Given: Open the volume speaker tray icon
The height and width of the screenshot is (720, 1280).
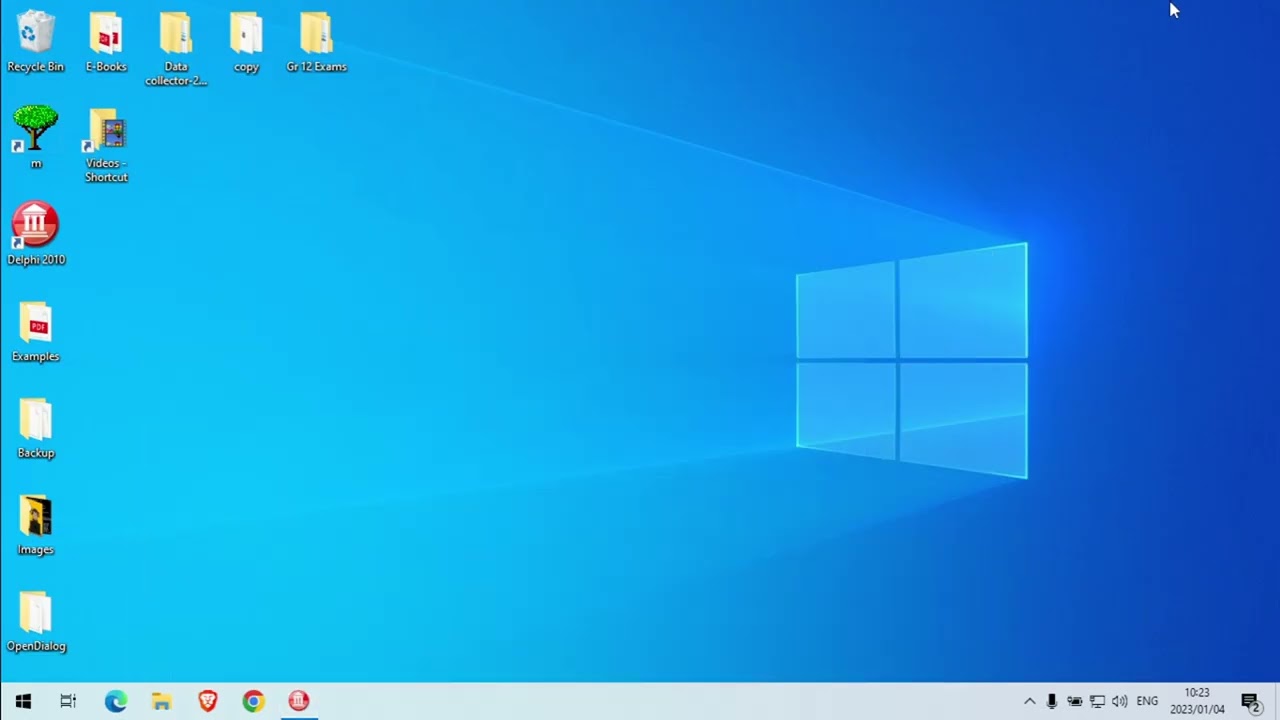Looking at the screenshot, I should click(x=1119, y=701).
